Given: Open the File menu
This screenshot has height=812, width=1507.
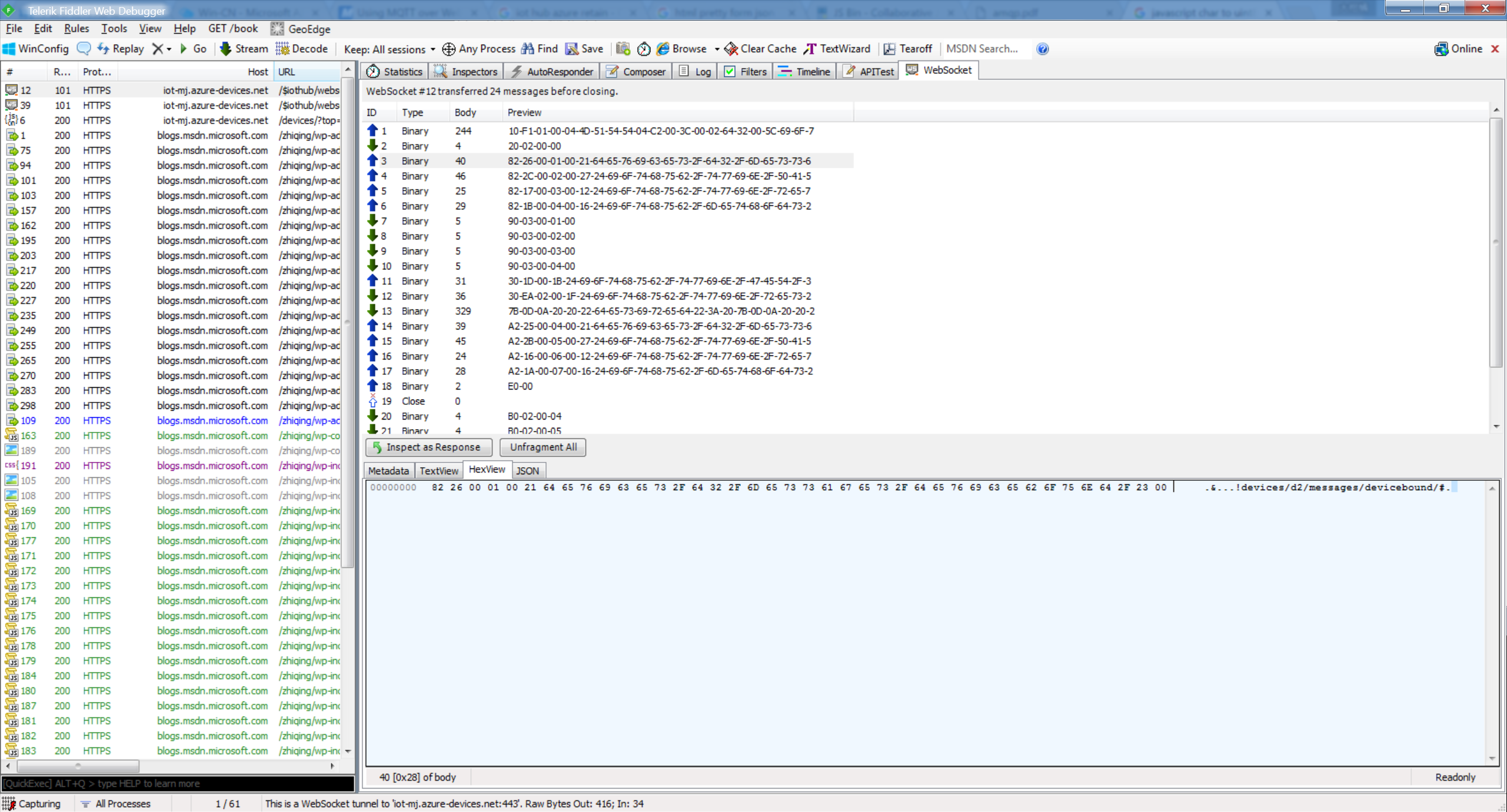Looking at the screenshot, I should [x=14, y=28].
